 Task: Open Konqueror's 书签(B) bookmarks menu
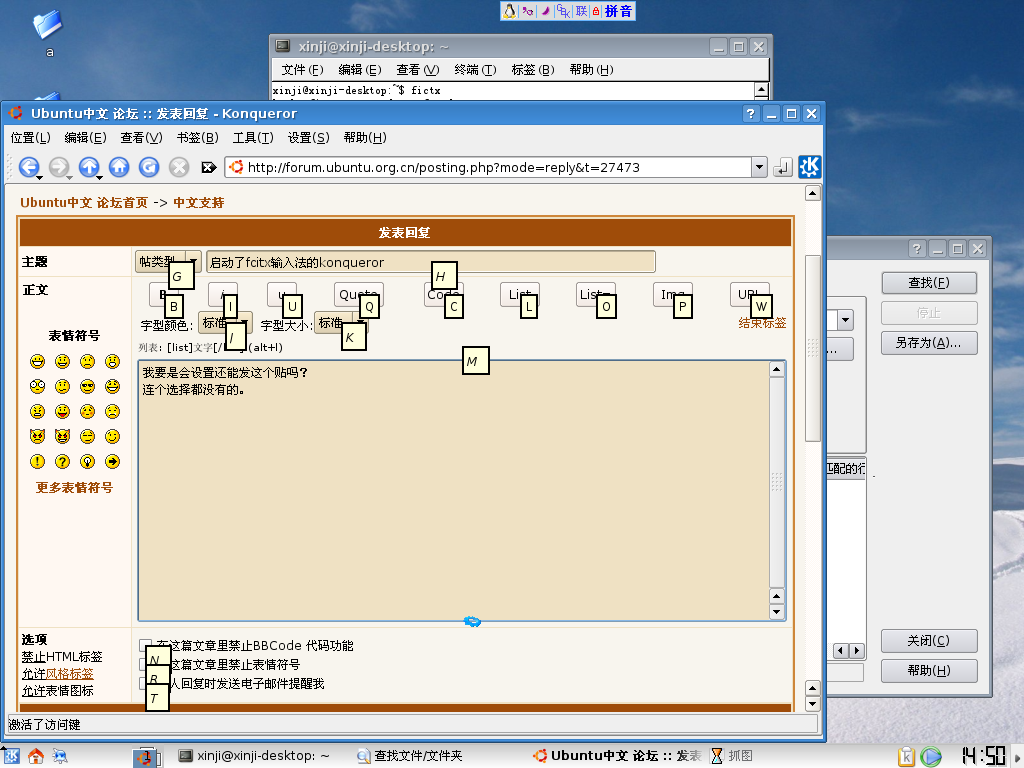point(197,138)
